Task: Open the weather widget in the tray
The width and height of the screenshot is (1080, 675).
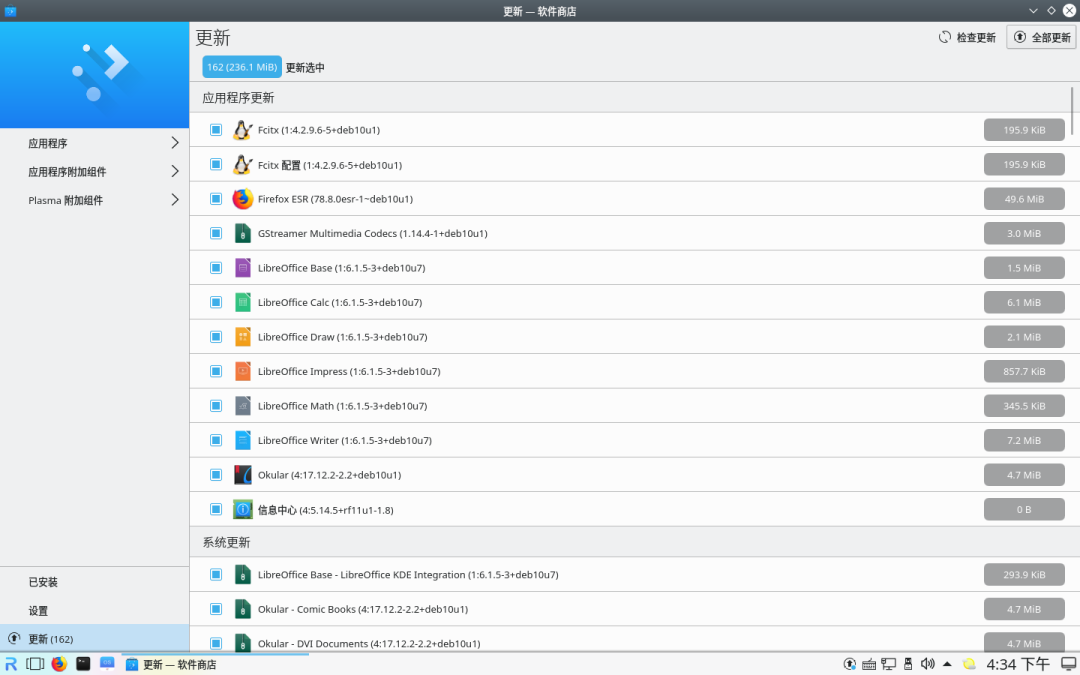Action: 969,664
